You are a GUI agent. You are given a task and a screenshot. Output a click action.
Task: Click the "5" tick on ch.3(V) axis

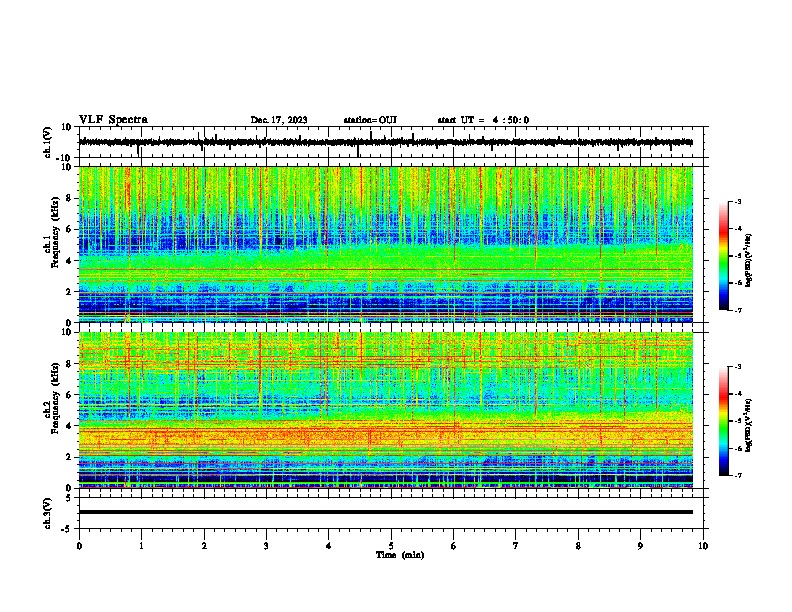tap(70, 498)
